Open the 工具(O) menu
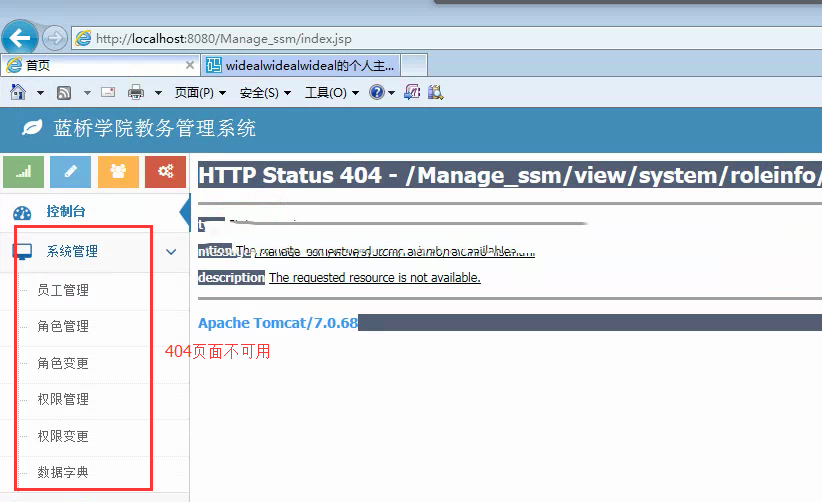Screen dimensions: 822x502 click(x=332, y=93)
